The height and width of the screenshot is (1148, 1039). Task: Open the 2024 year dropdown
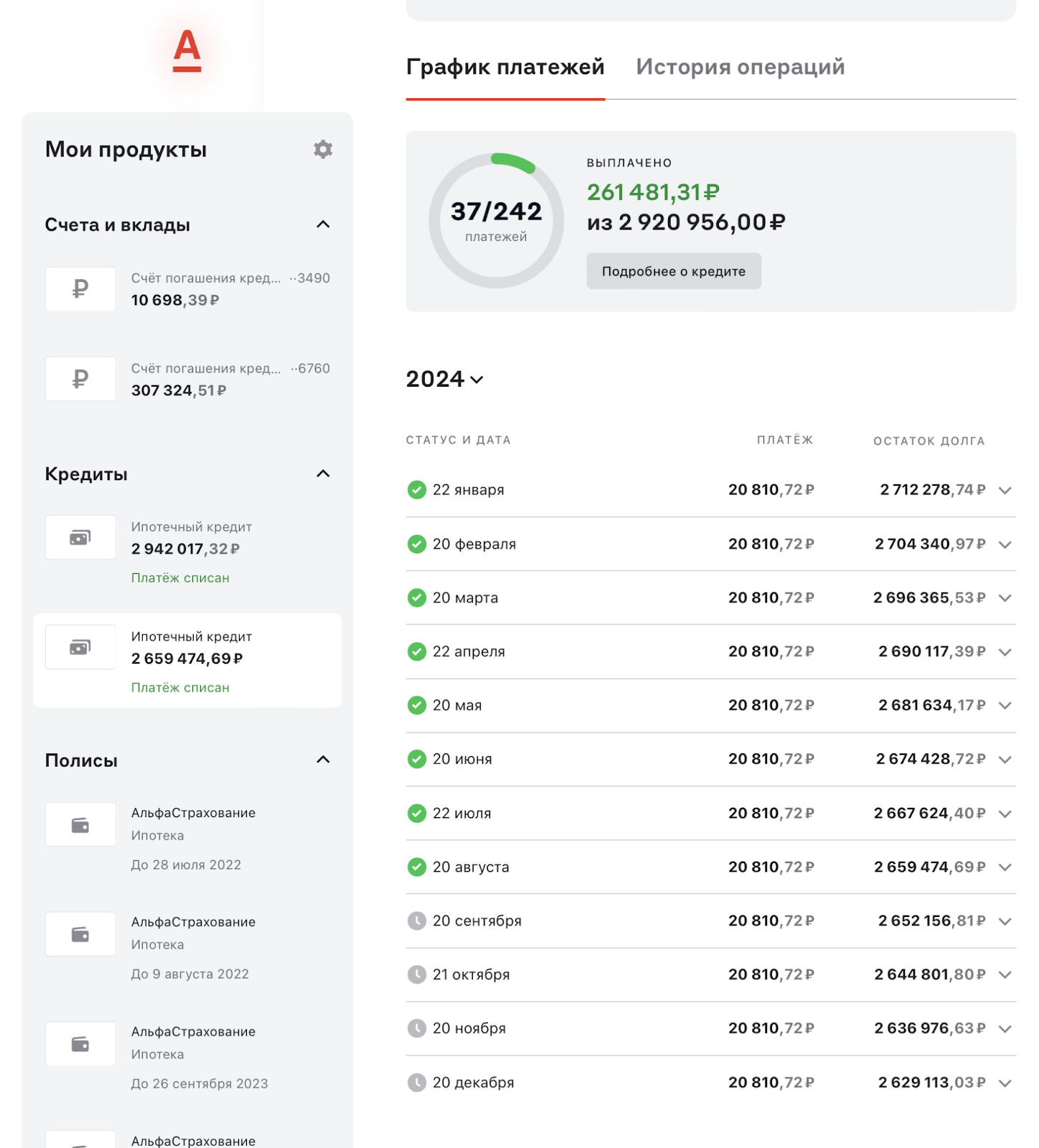pyautogui.click(x=445, y=379)
